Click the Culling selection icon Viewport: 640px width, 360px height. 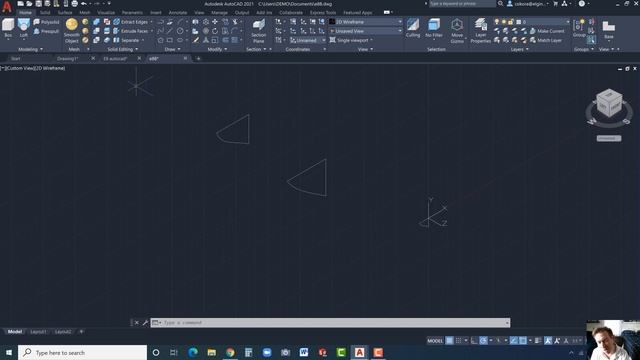(413, 28)
